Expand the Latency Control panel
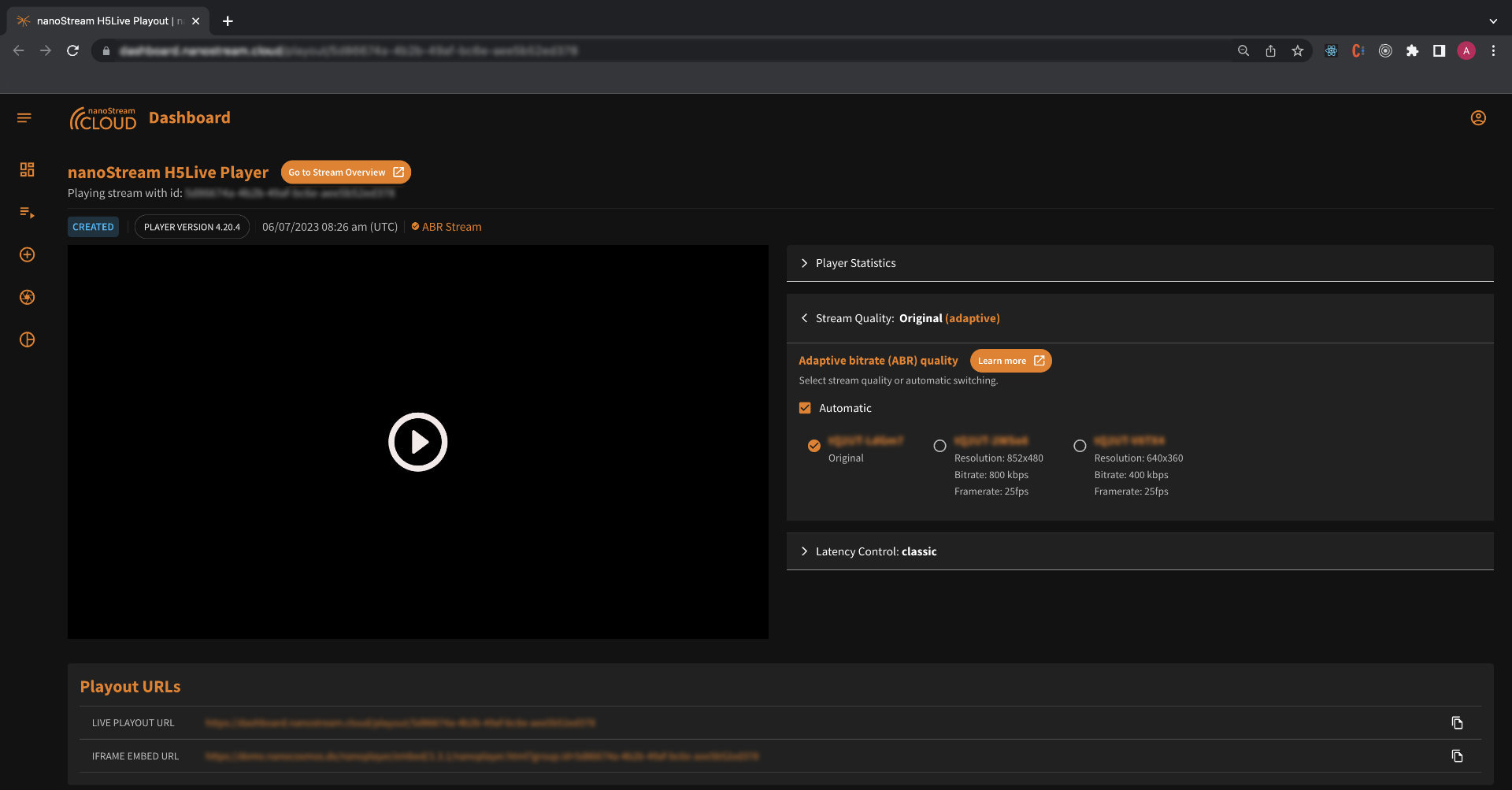The height and width of the screenshot is (790, 1512). pos(1140,551)
